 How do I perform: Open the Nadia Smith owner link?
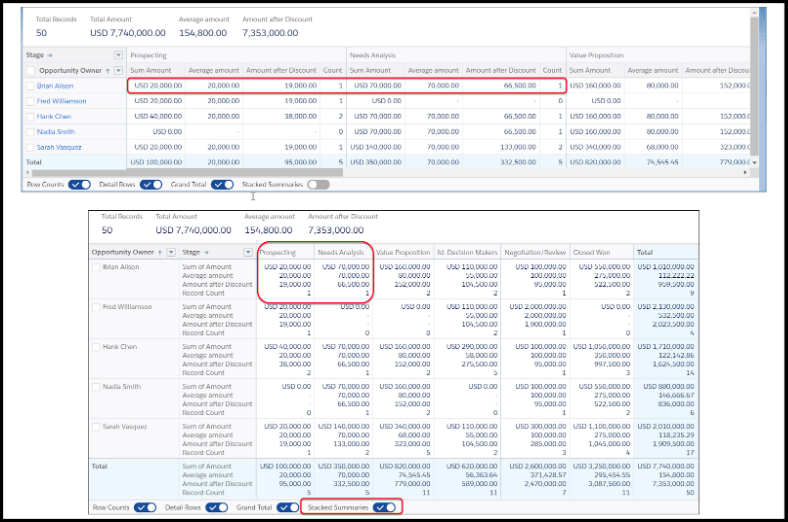pyautogui.click(x=56, y=132)
